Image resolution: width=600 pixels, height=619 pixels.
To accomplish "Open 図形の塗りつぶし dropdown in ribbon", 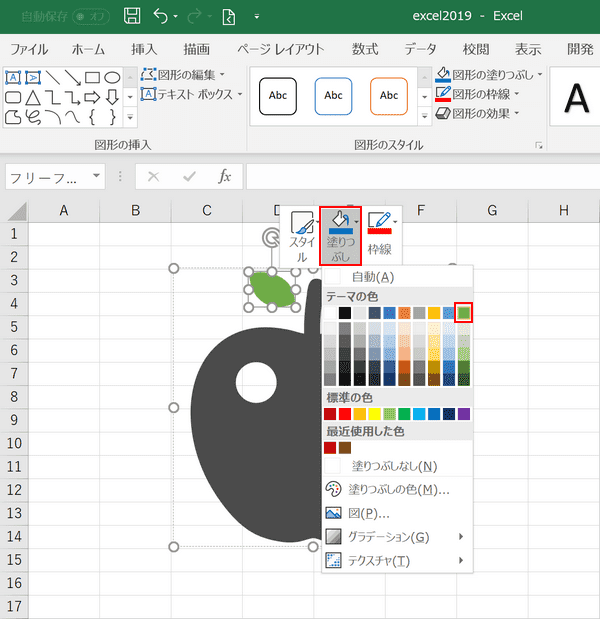I will 489,74.
